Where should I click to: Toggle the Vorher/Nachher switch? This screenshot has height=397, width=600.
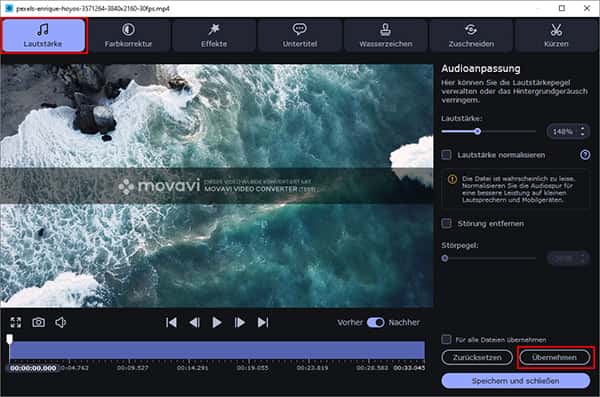375,322
